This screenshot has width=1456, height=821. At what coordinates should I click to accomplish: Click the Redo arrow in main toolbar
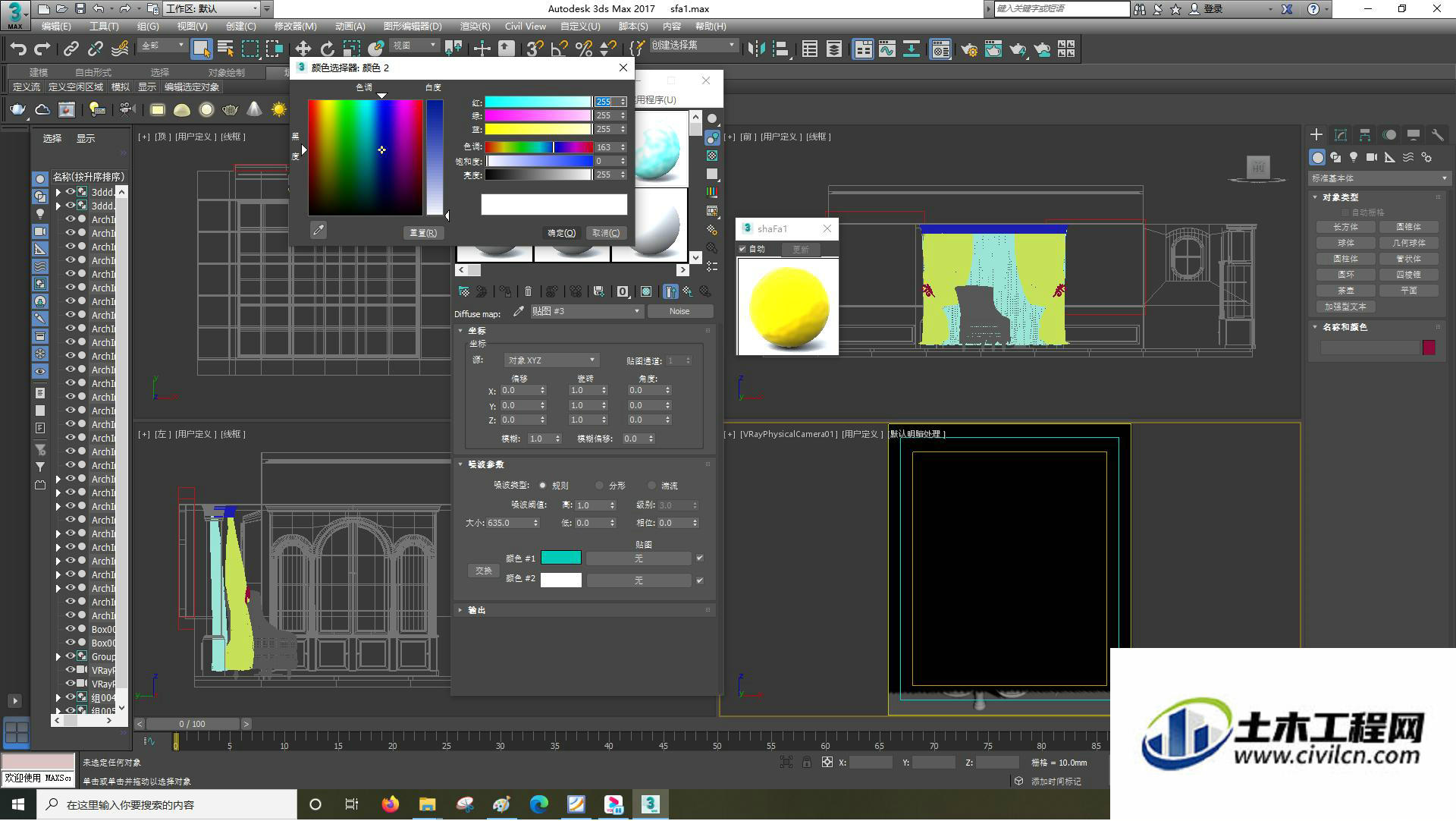point(42,49)
